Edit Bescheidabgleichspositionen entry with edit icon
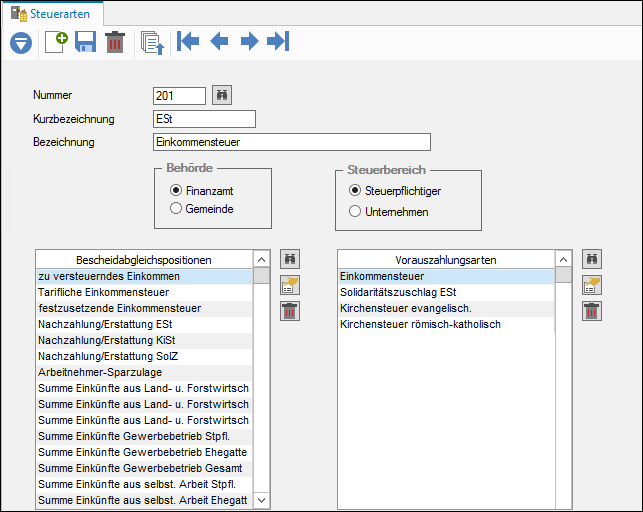Viewport: 643px width, 512px height. point(290,285)
